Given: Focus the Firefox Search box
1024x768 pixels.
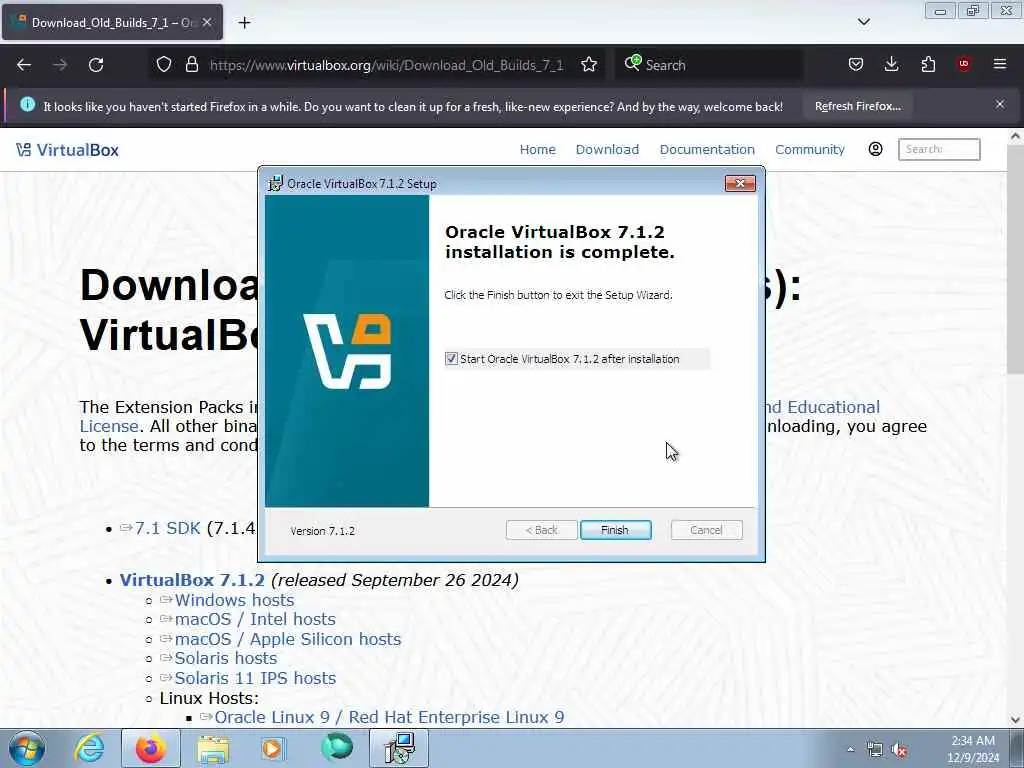Looking at the screenshot, I should [x=709, y=65].
